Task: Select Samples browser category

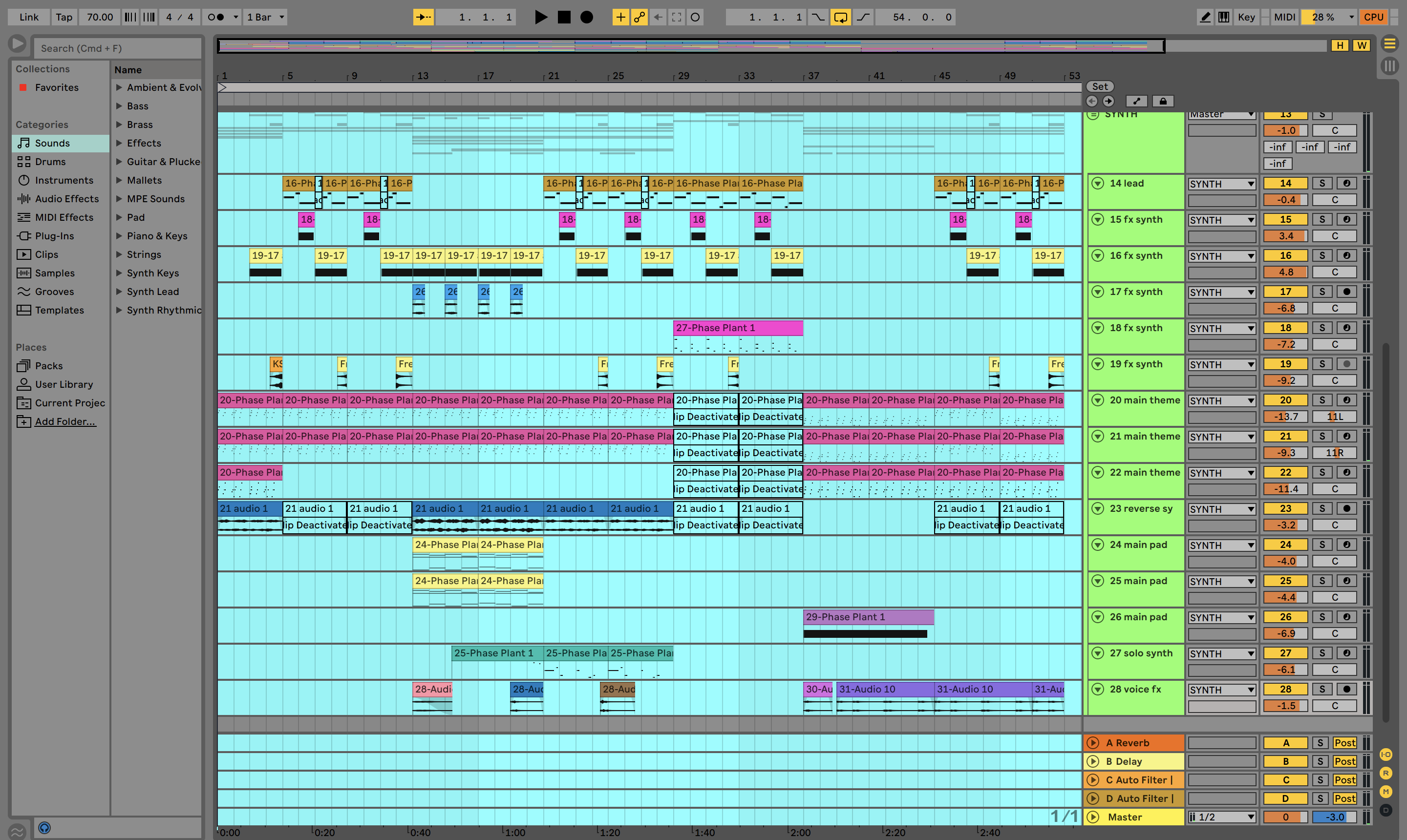Action: (60, 273)
